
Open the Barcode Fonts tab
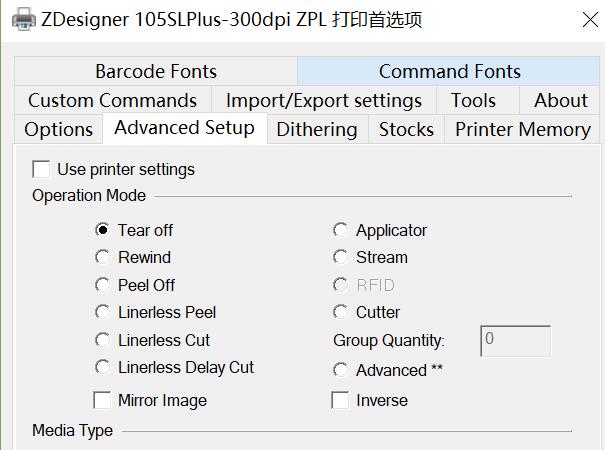[156, 71]
